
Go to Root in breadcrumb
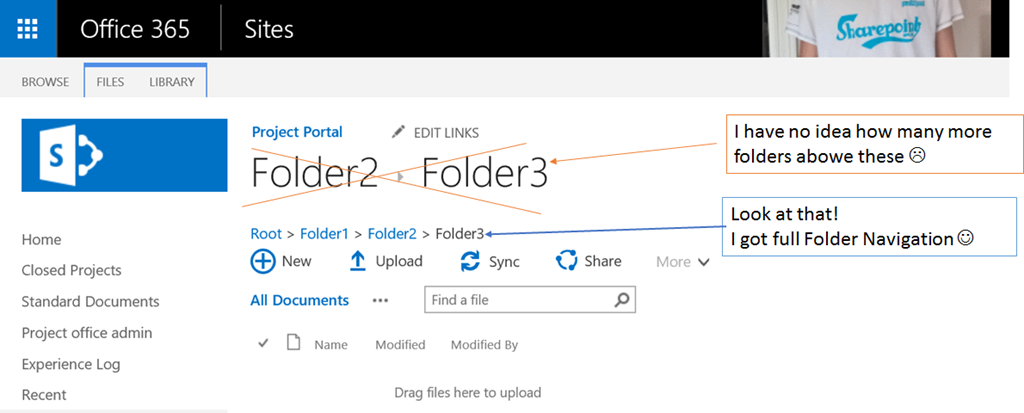click(x=266, y=234)
